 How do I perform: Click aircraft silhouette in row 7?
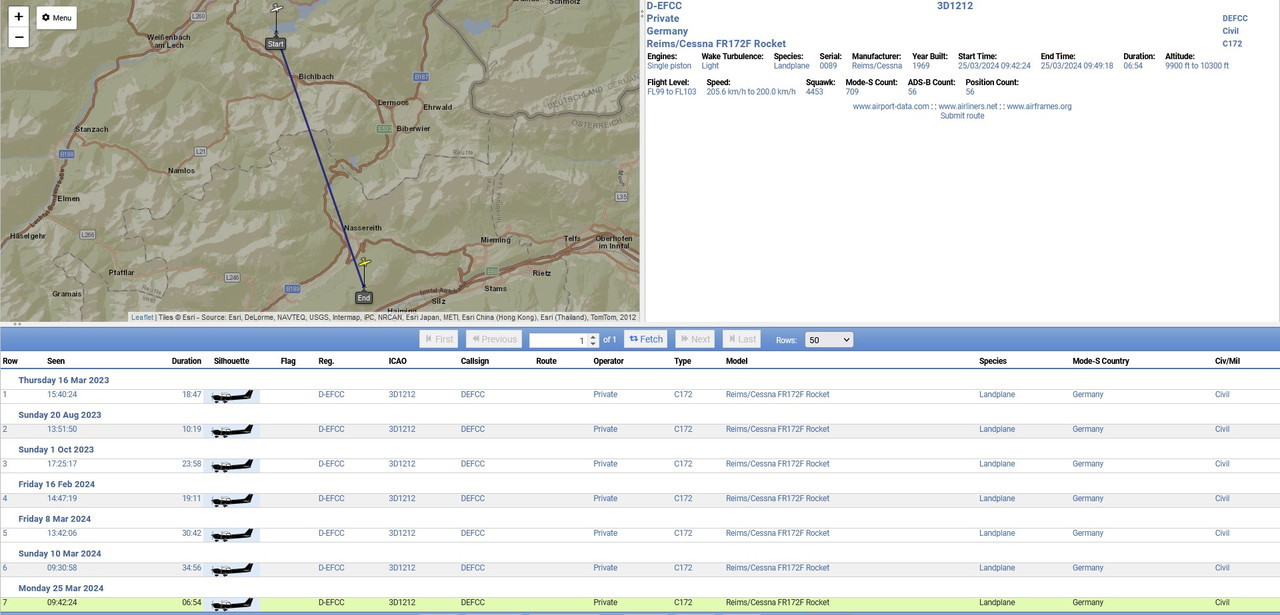[232, 604]
